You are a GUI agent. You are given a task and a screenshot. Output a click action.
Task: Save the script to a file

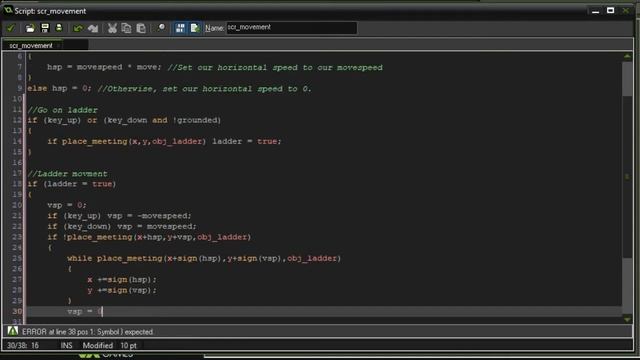45,28
